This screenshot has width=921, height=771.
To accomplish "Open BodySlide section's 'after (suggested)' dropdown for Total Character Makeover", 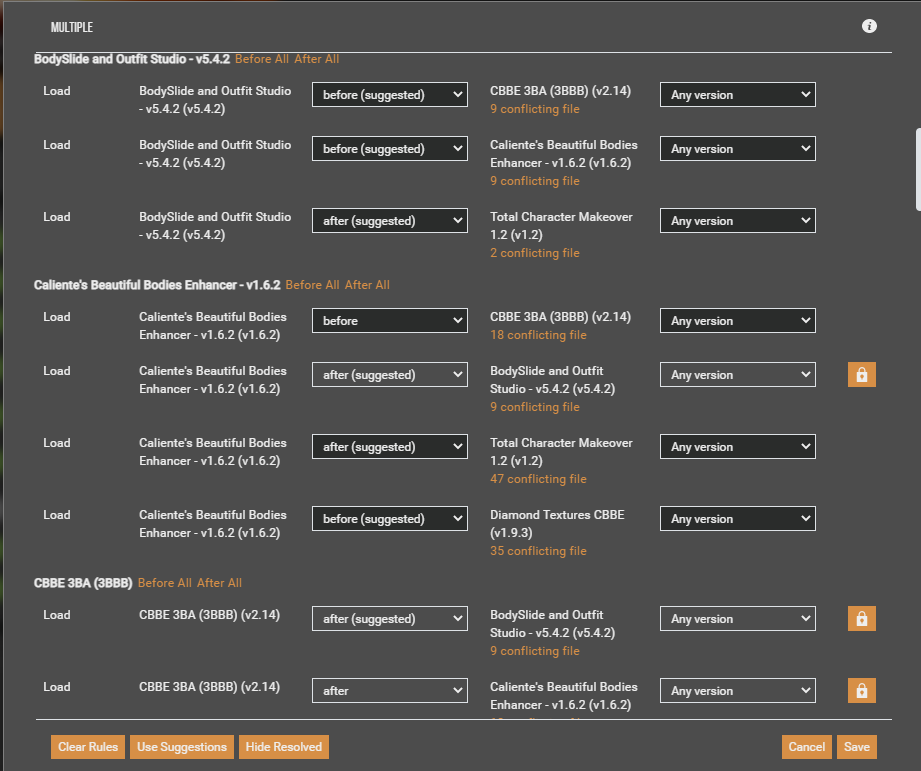I will click(x=390, y=221).
